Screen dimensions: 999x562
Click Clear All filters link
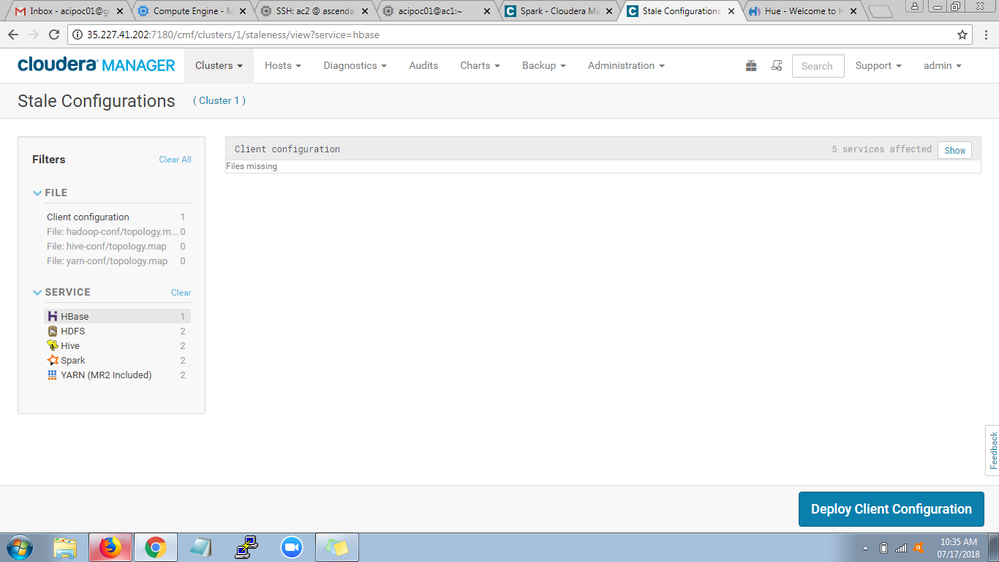coord(175,159)
